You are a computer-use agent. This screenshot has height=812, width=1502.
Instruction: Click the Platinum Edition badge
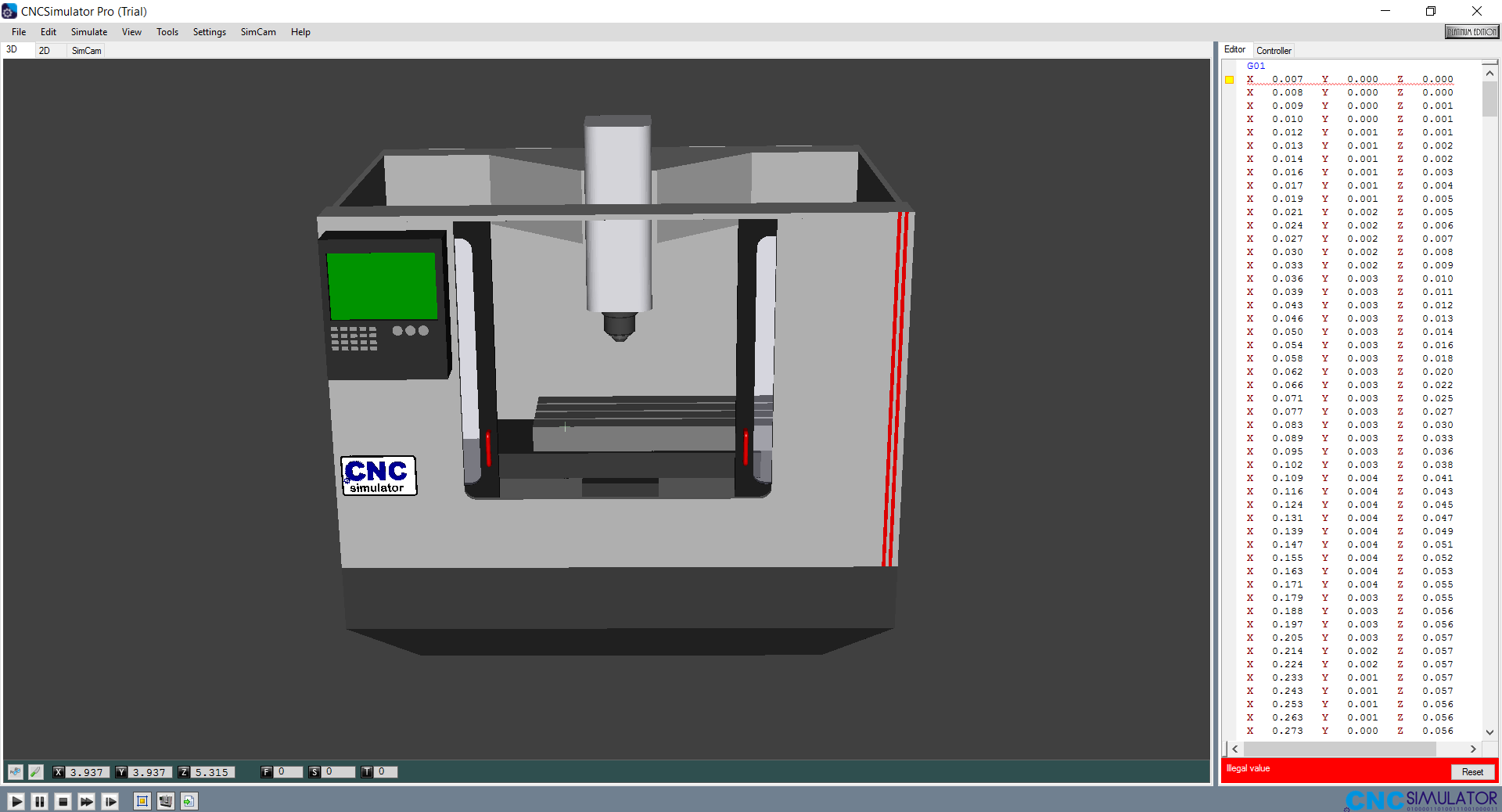click(x=1471, y=32)
